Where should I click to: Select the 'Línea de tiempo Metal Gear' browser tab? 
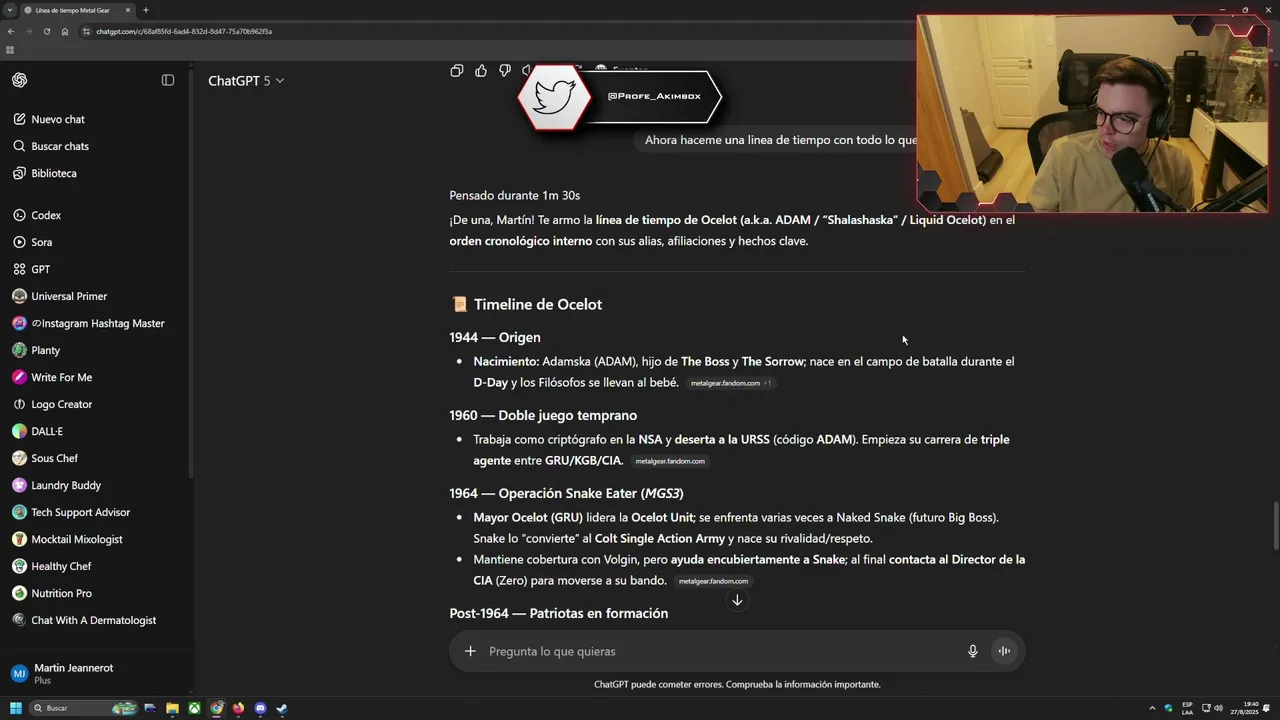[78, 10]
